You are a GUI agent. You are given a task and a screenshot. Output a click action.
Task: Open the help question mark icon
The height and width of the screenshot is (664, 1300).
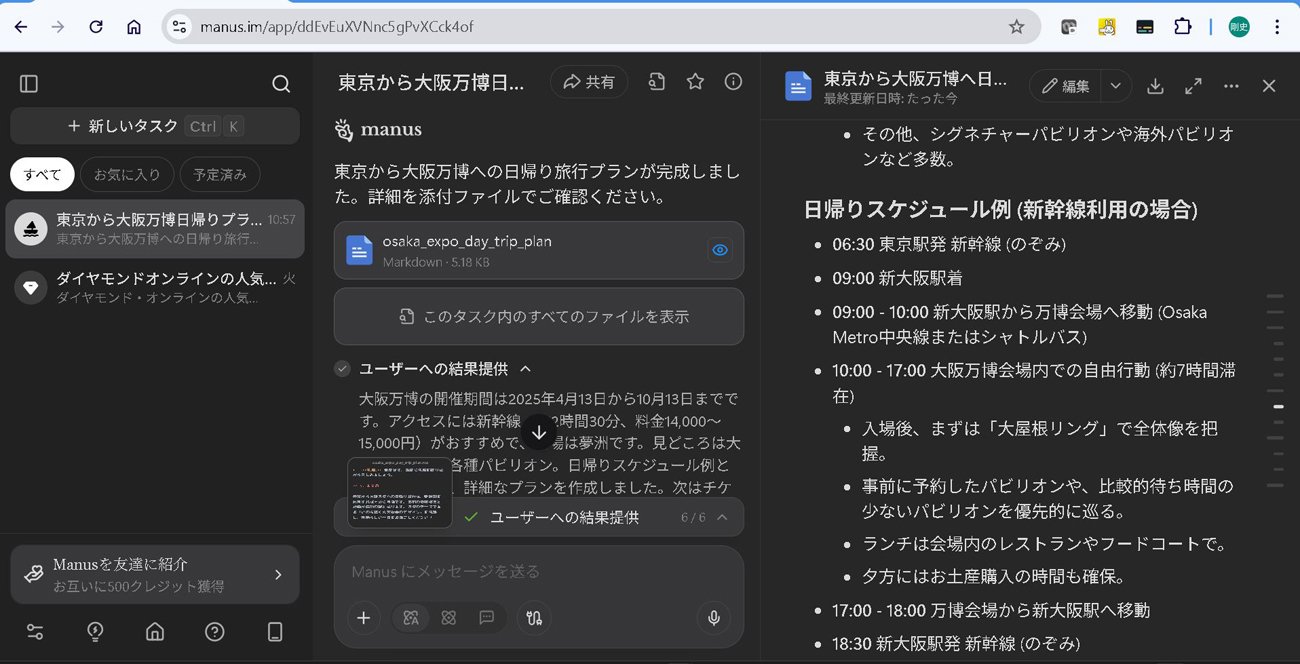click(x=215, y=631)
